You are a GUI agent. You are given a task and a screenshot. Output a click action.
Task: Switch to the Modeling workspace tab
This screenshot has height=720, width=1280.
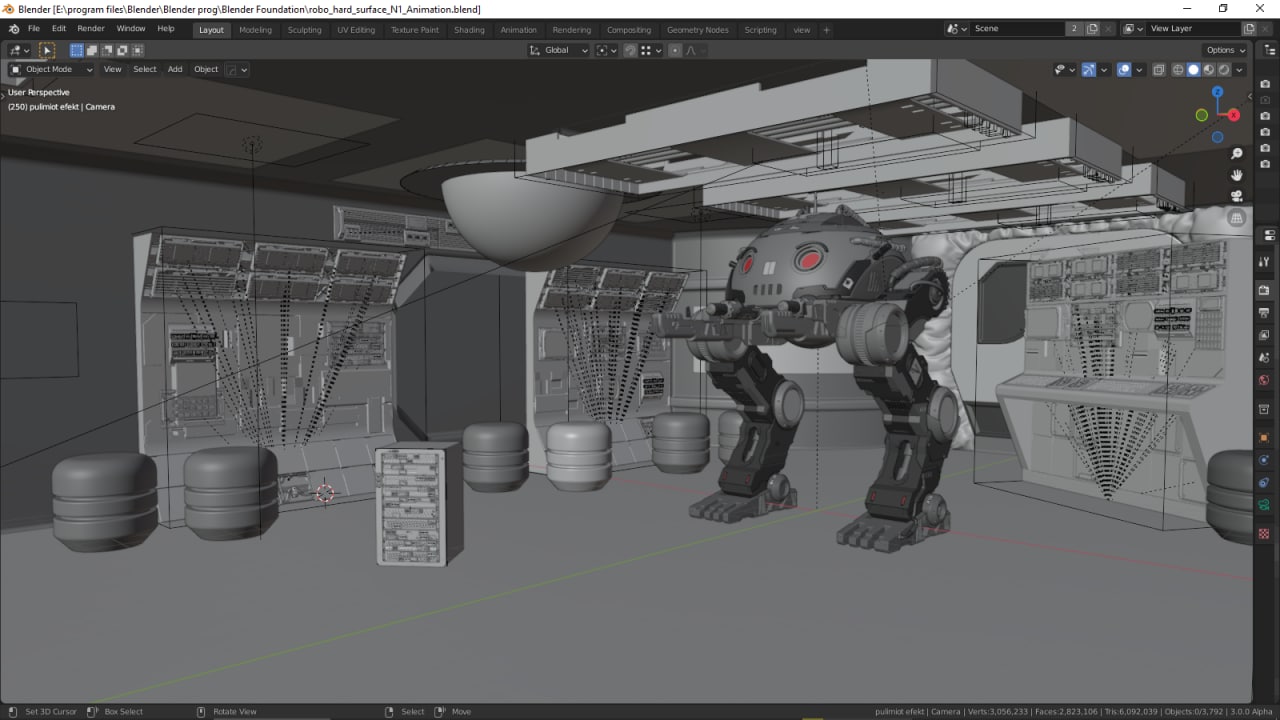(255, 30)
